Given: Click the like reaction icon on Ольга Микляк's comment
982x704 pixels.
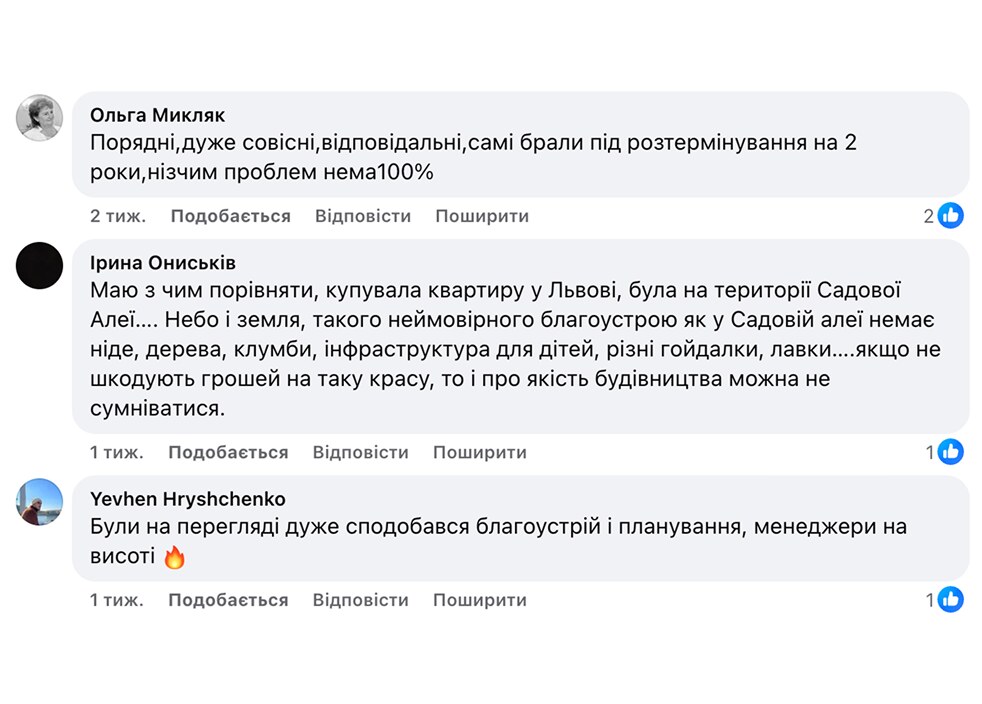Looking at the screenshot, I should tap(950, 215).
